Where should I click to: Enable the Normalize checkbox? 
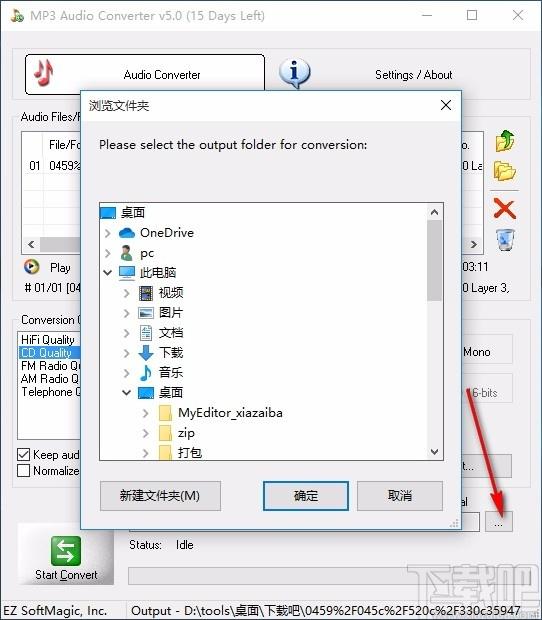(x=24, y=471)
